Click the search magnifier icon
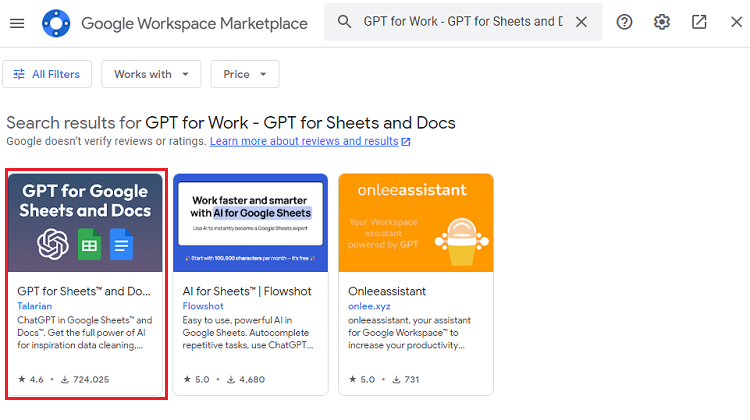 click(x=344, y=22)
